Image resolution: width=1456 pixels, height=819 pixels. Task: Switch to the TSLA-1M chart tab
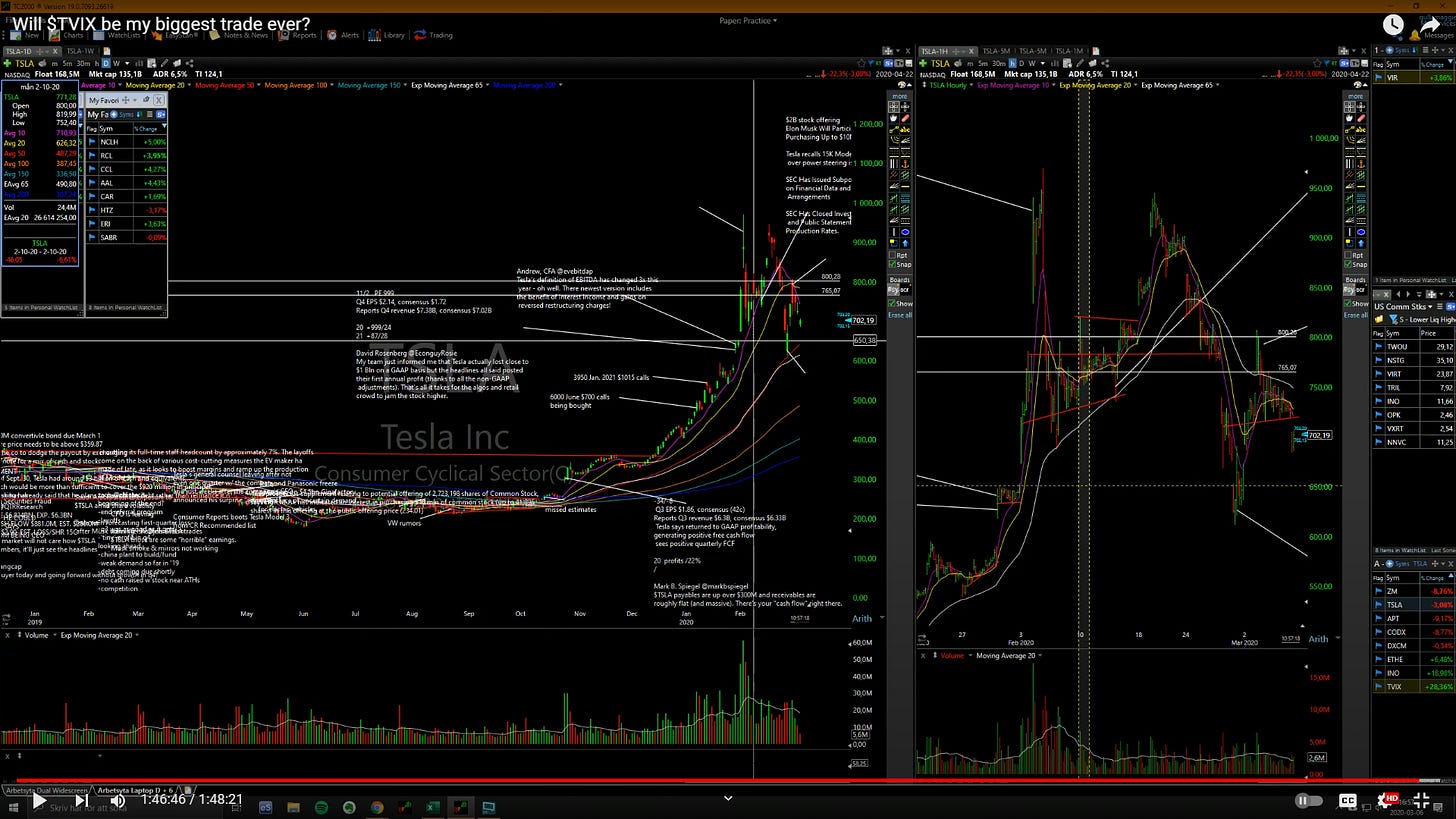pyautogui.click(x=1069, y=51)
